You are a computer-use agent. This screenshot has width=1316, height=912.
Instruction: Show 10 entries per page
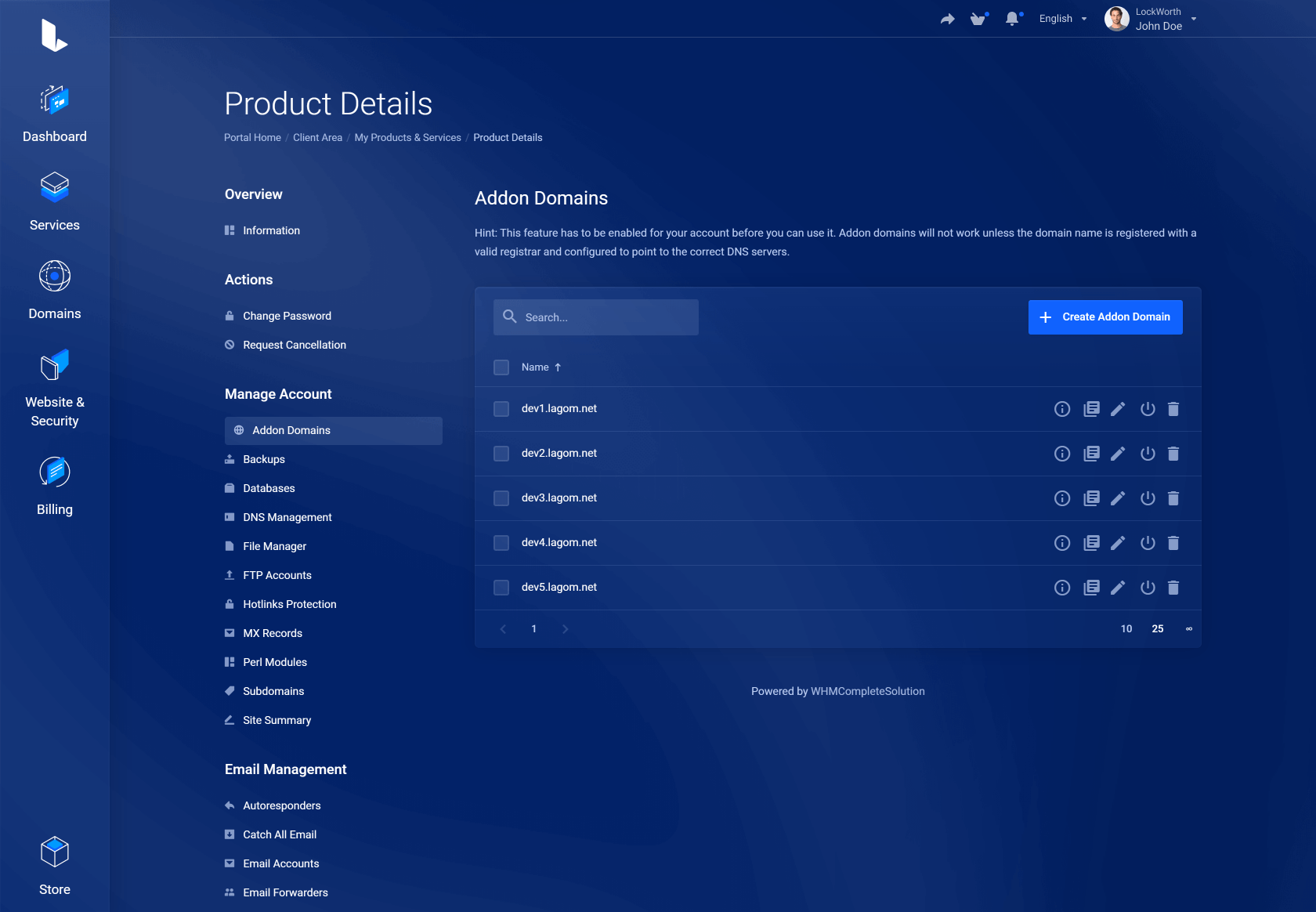[x=1126, y=629]
